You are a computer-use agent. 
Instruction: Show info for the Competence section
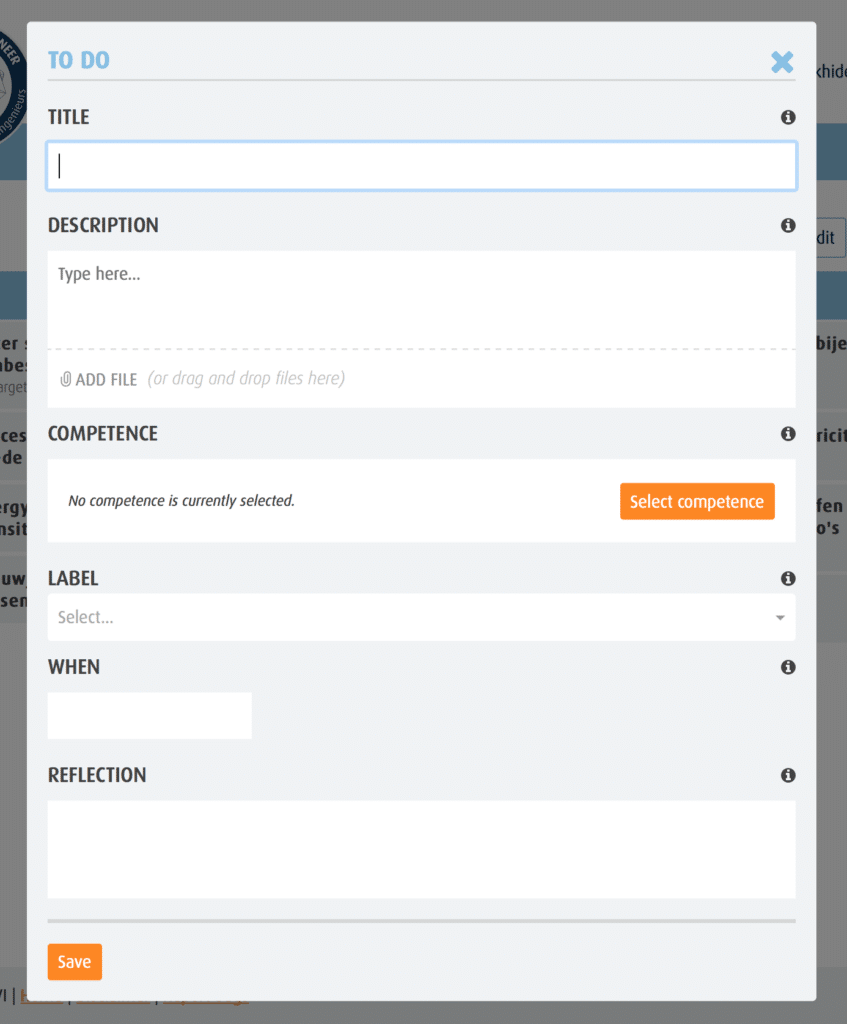(788, 434)
